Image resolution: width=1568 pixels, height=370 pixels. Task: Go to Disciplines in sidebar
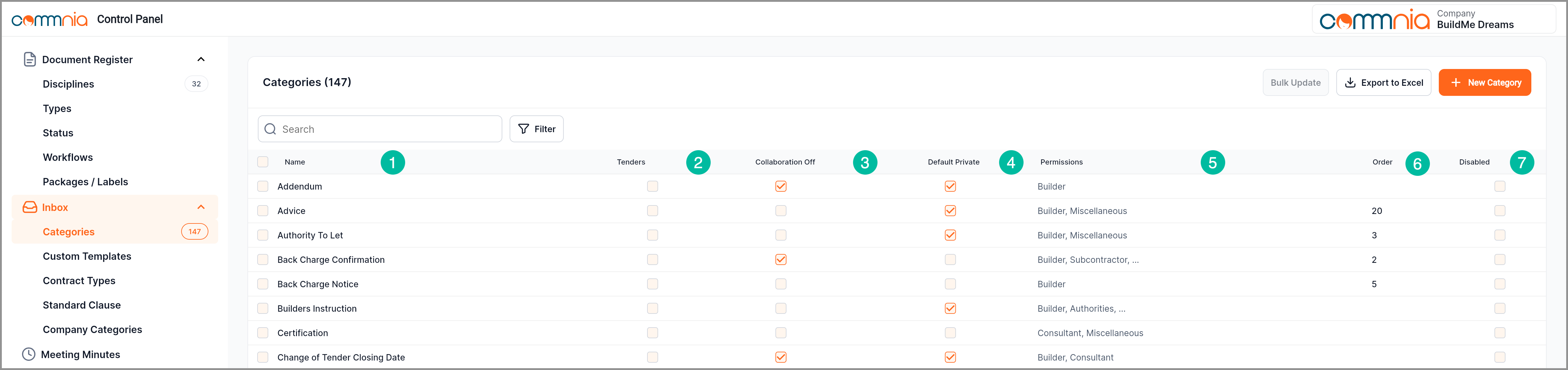click(68, 84)
